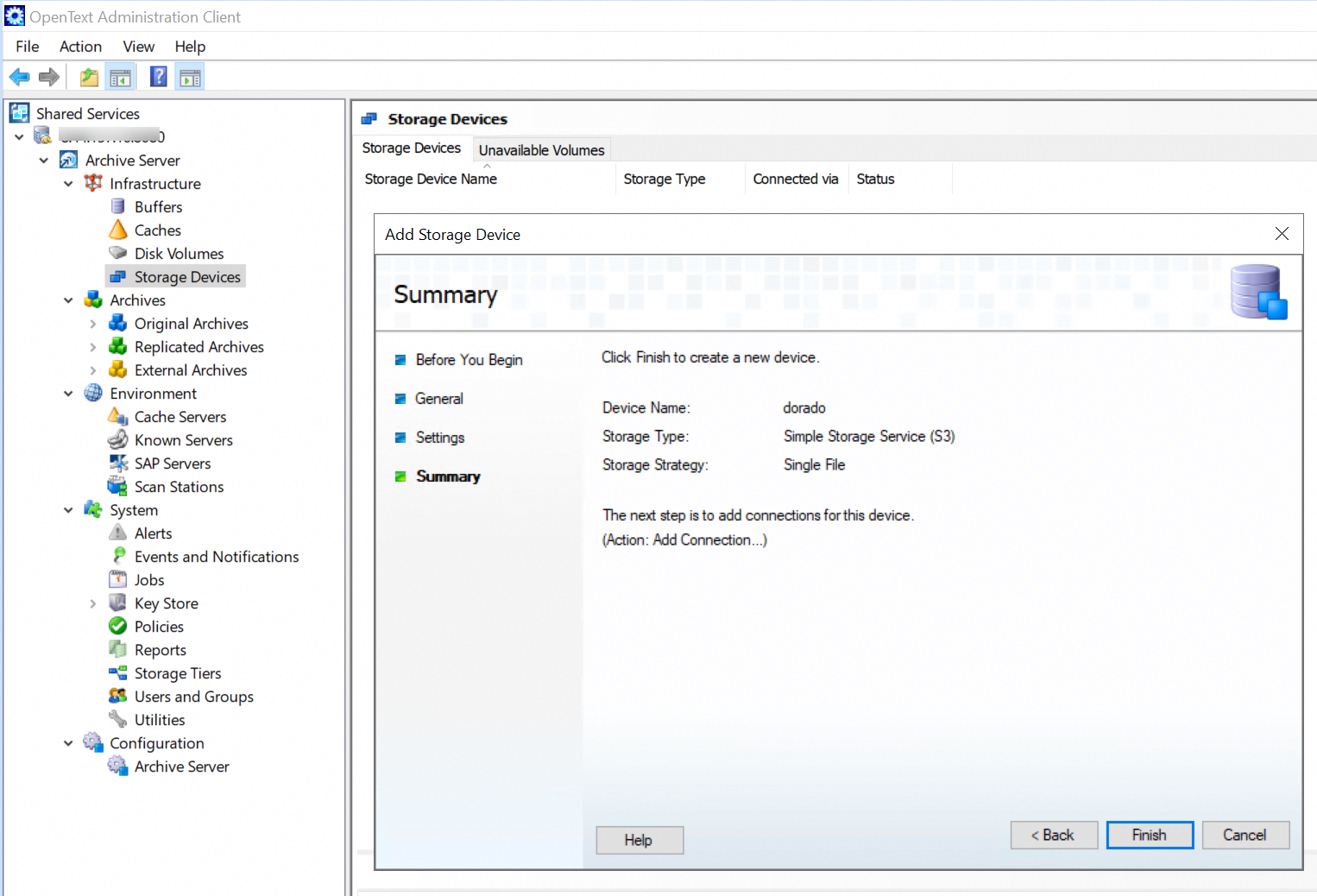Expand the Key Store node
Screen dimensions: 1317x896
click(93, 603)
